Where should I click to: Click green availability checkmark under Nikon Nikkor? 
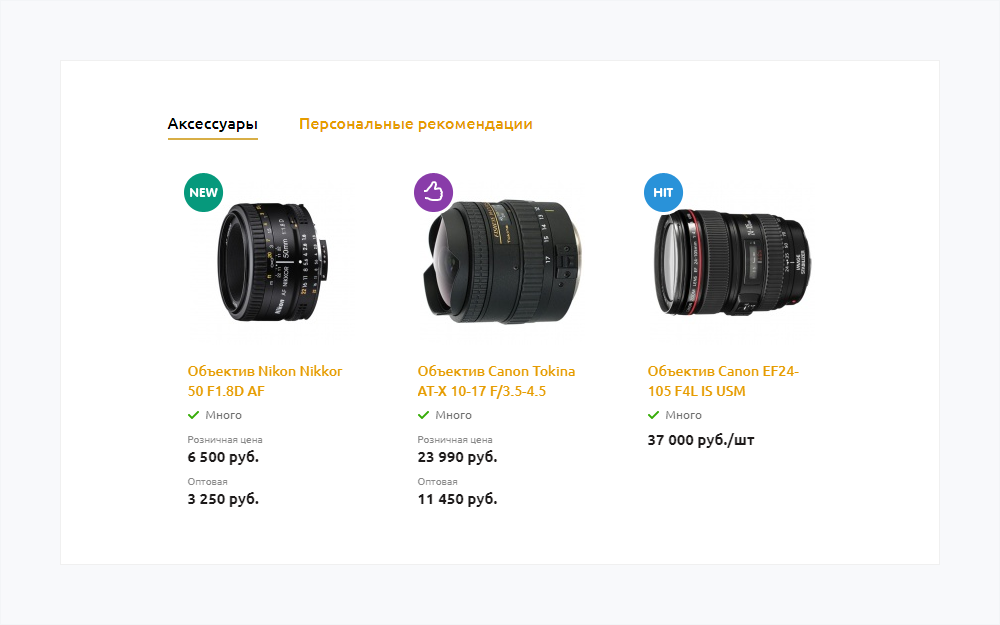click(193, 415)
